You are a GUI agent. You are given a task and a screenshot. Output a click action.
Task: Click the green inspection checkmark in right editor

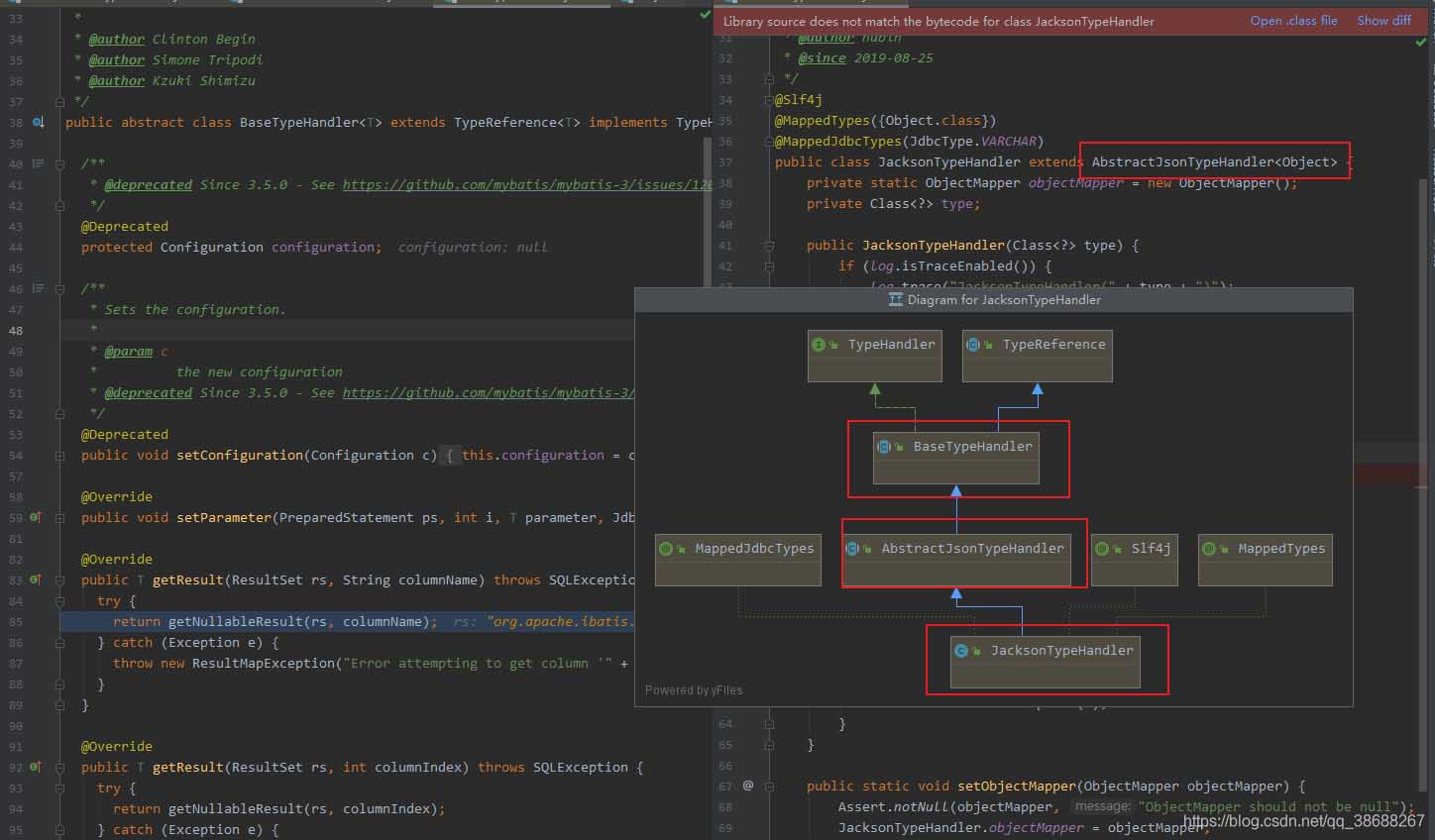coord(1420,44)
